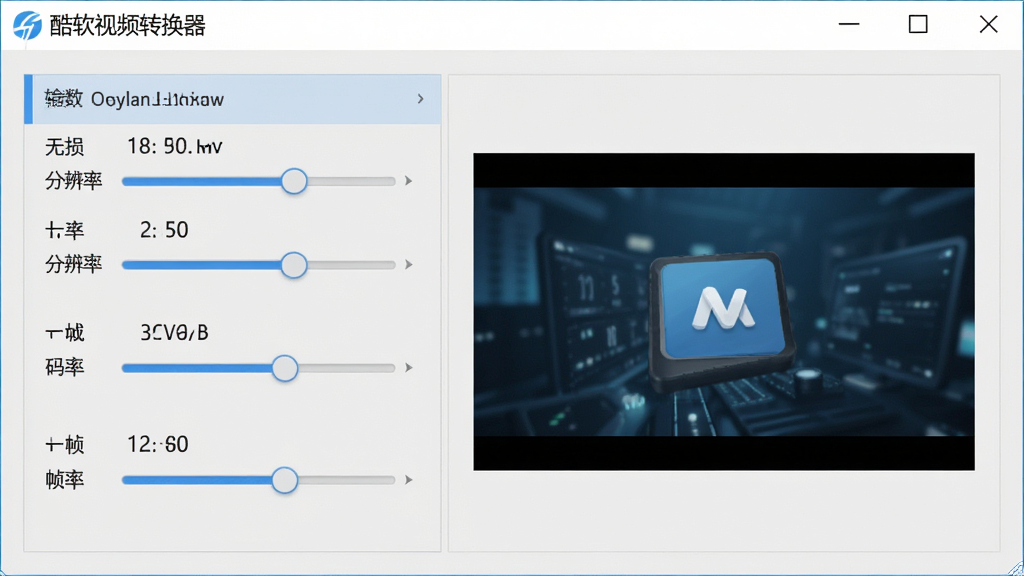The width and height of the screenshot is (1024, 576).
Task: Click the arrow at the end of the 帧率 slider
Action: 409,480
